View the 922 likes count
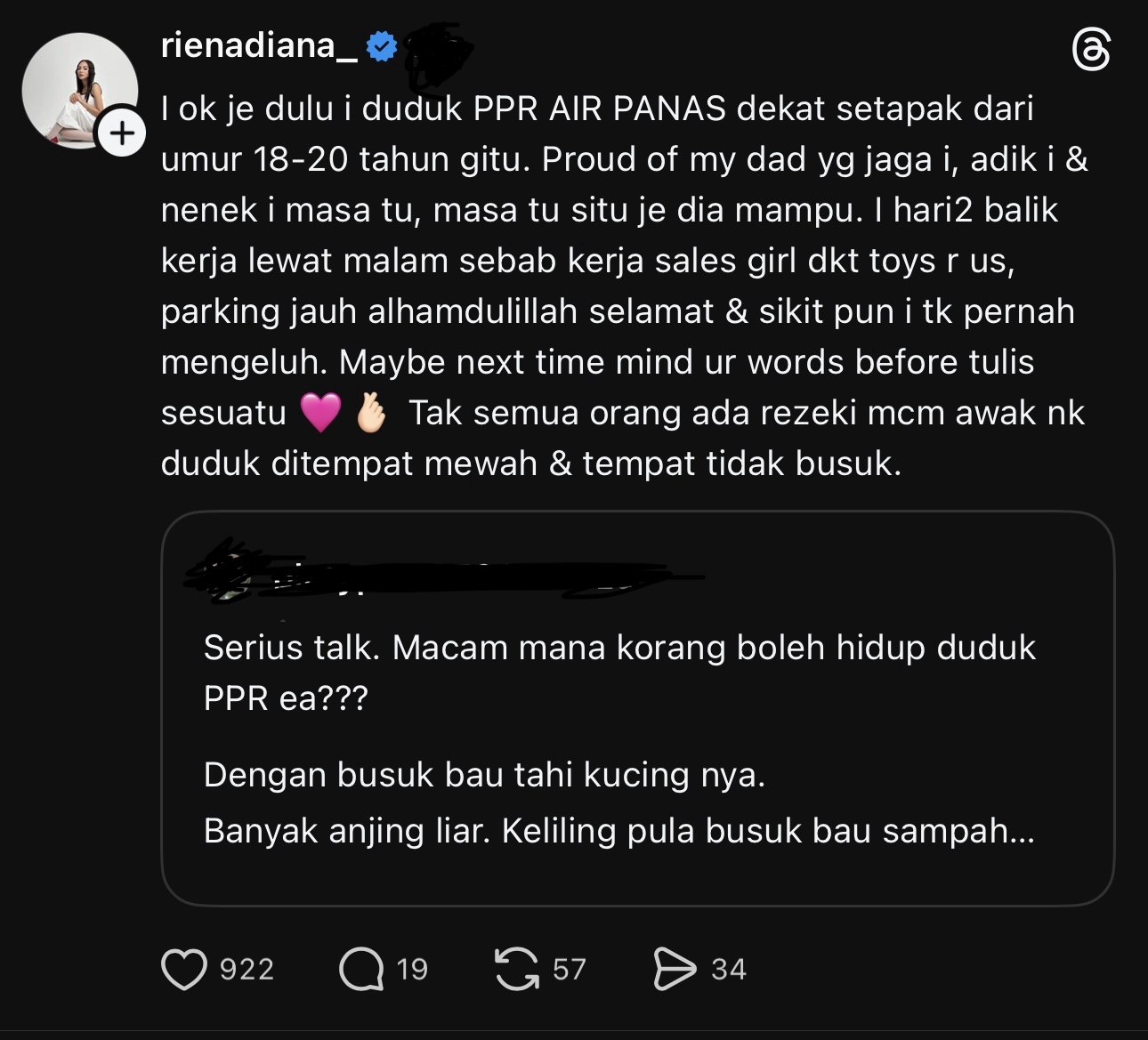 [x=247, y=969]
